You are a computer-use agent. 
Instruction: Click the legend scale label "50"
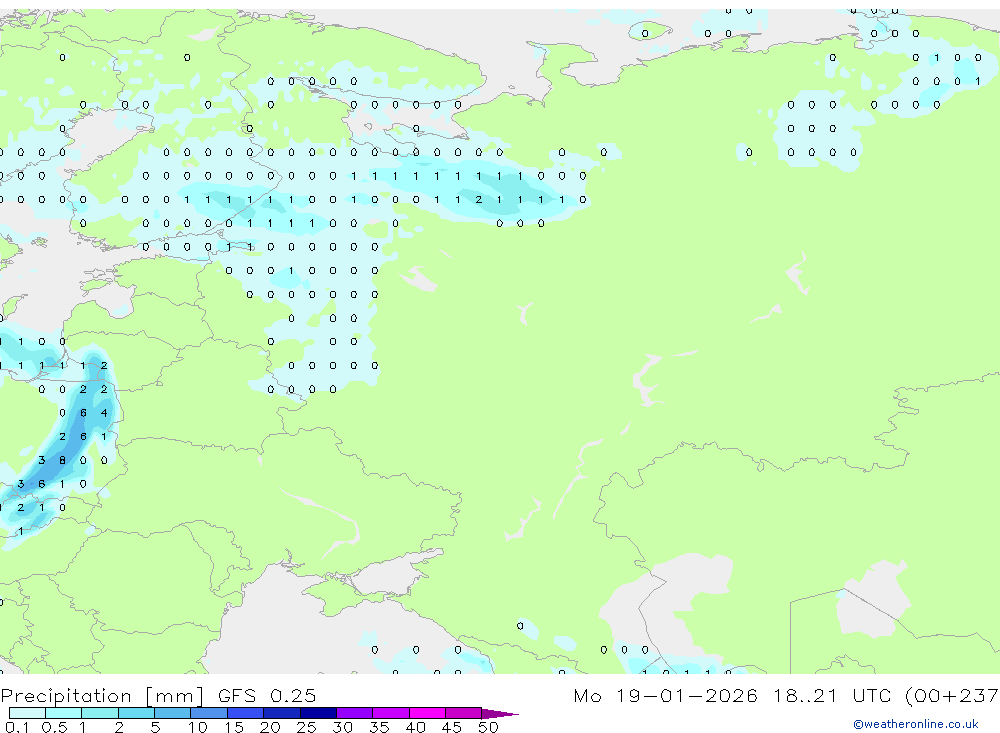[x=489, y=727]
